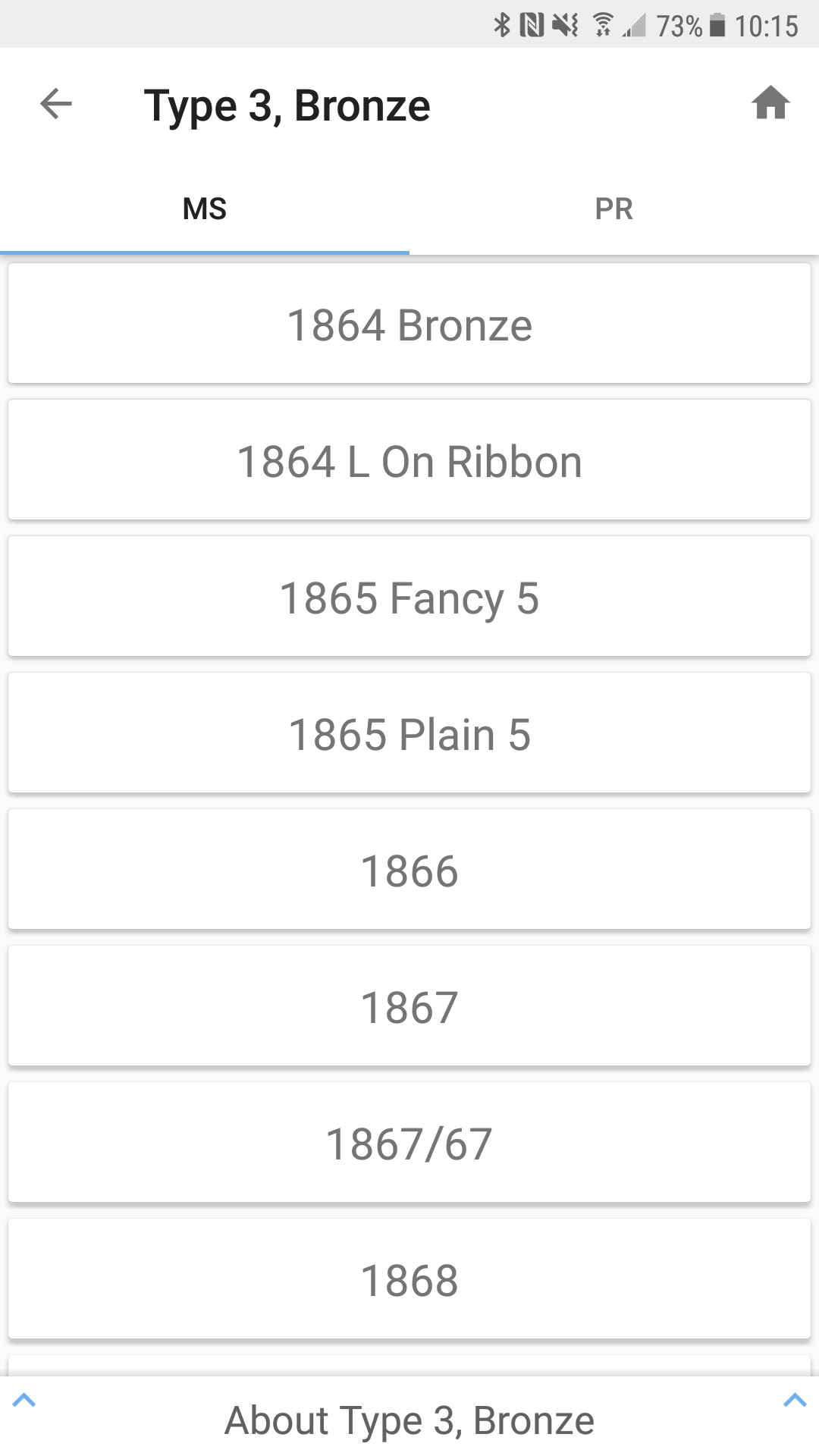Tap the NFC status icon
The height and width of the screenshot is (1456, 819).
point(532,25)
